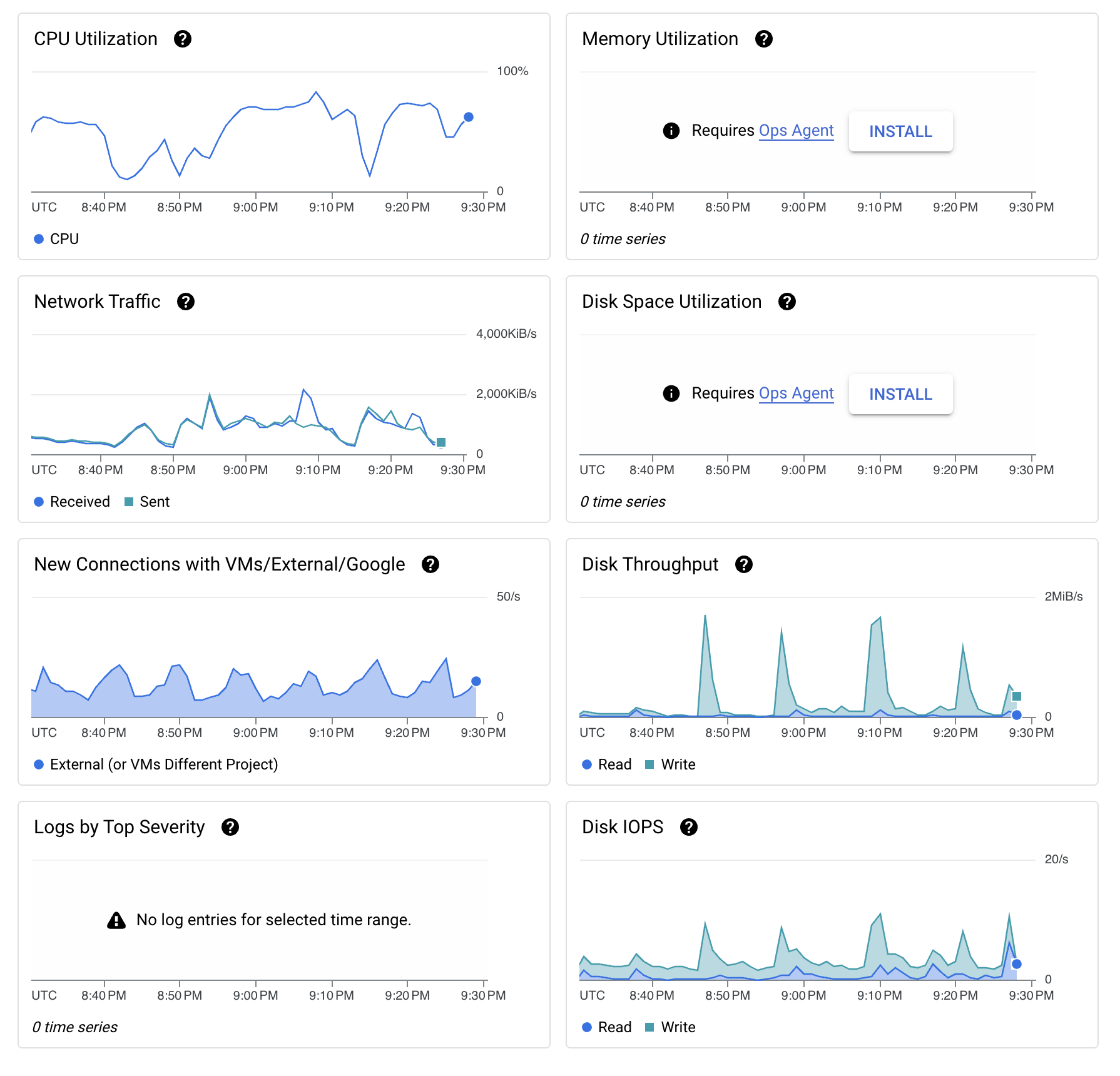Select latest New Connections data point
Viewport: 1120px width, 1076px height.
point(476,681)
